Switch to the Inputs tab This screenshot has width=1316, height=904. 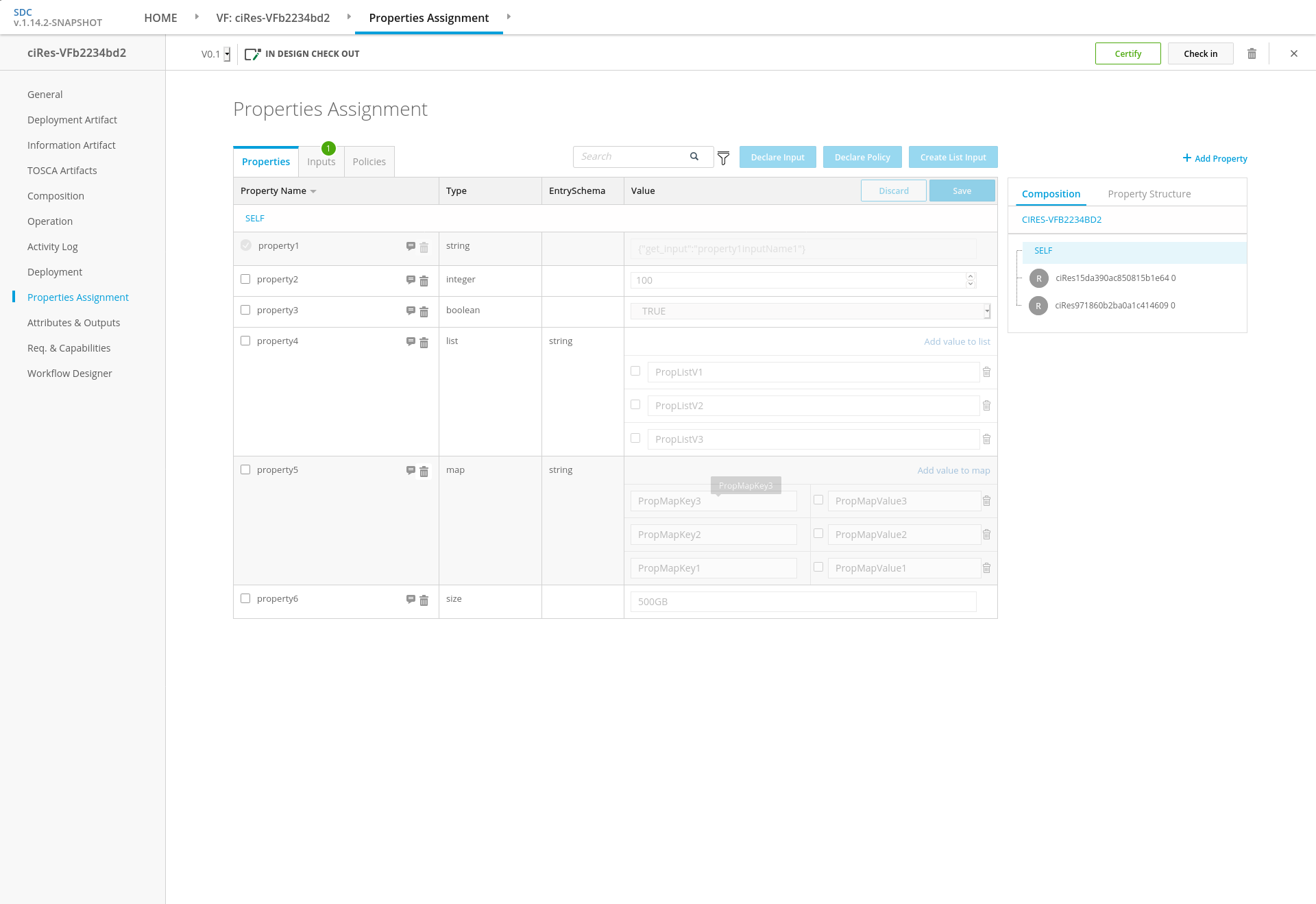click(x=321, y=162)
